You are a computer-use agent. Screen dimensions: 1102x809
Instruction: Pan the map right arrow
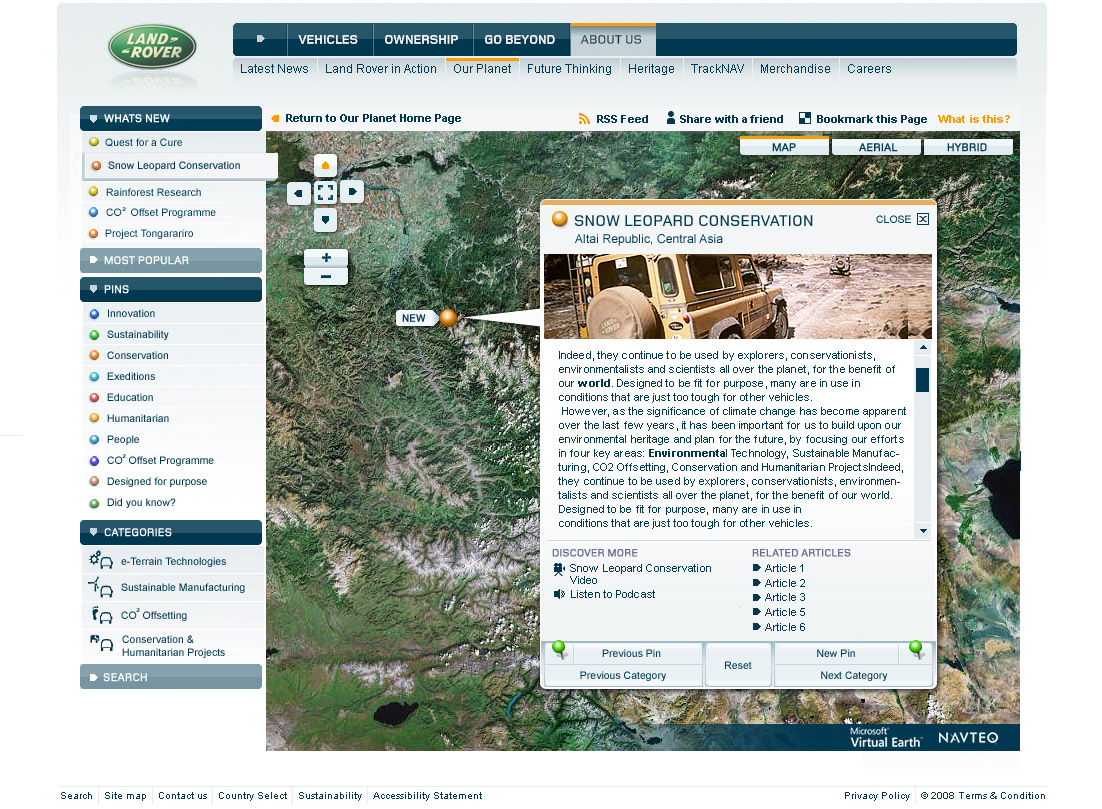pos(352,191)
